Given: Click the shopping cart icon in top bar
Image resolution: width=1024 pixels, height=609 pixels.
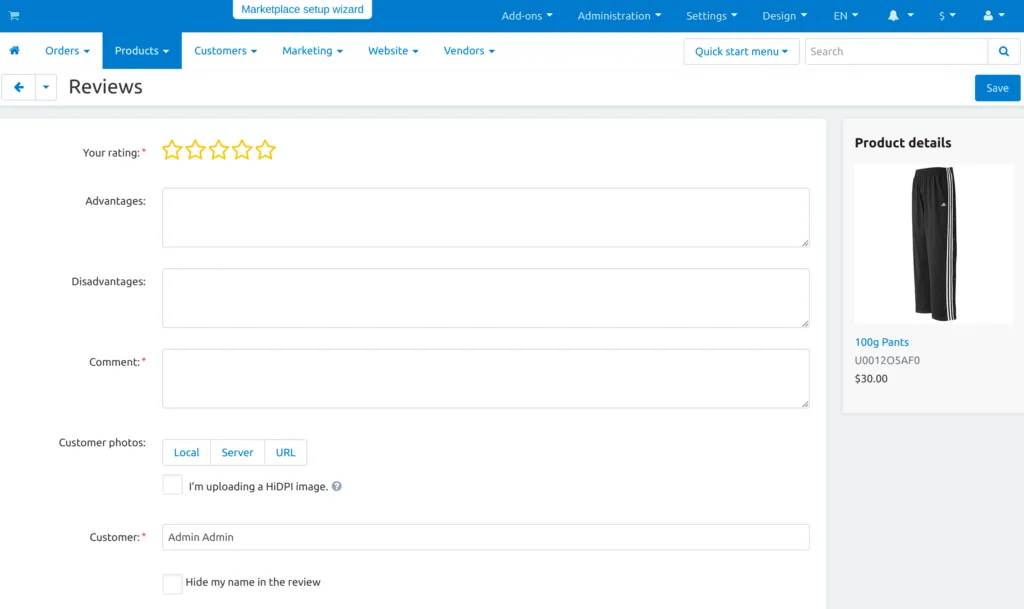Looking at the screenshot, I should [14, 16].
